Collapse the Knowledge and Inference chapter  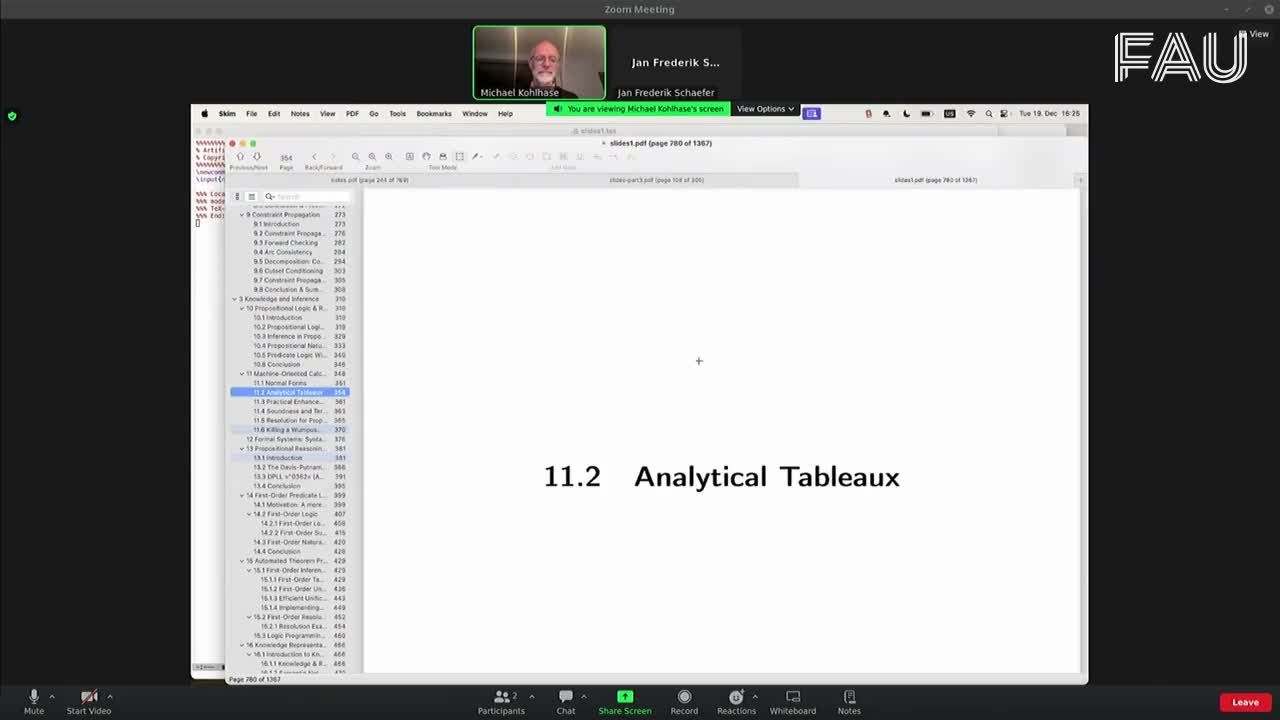point(234,298)
